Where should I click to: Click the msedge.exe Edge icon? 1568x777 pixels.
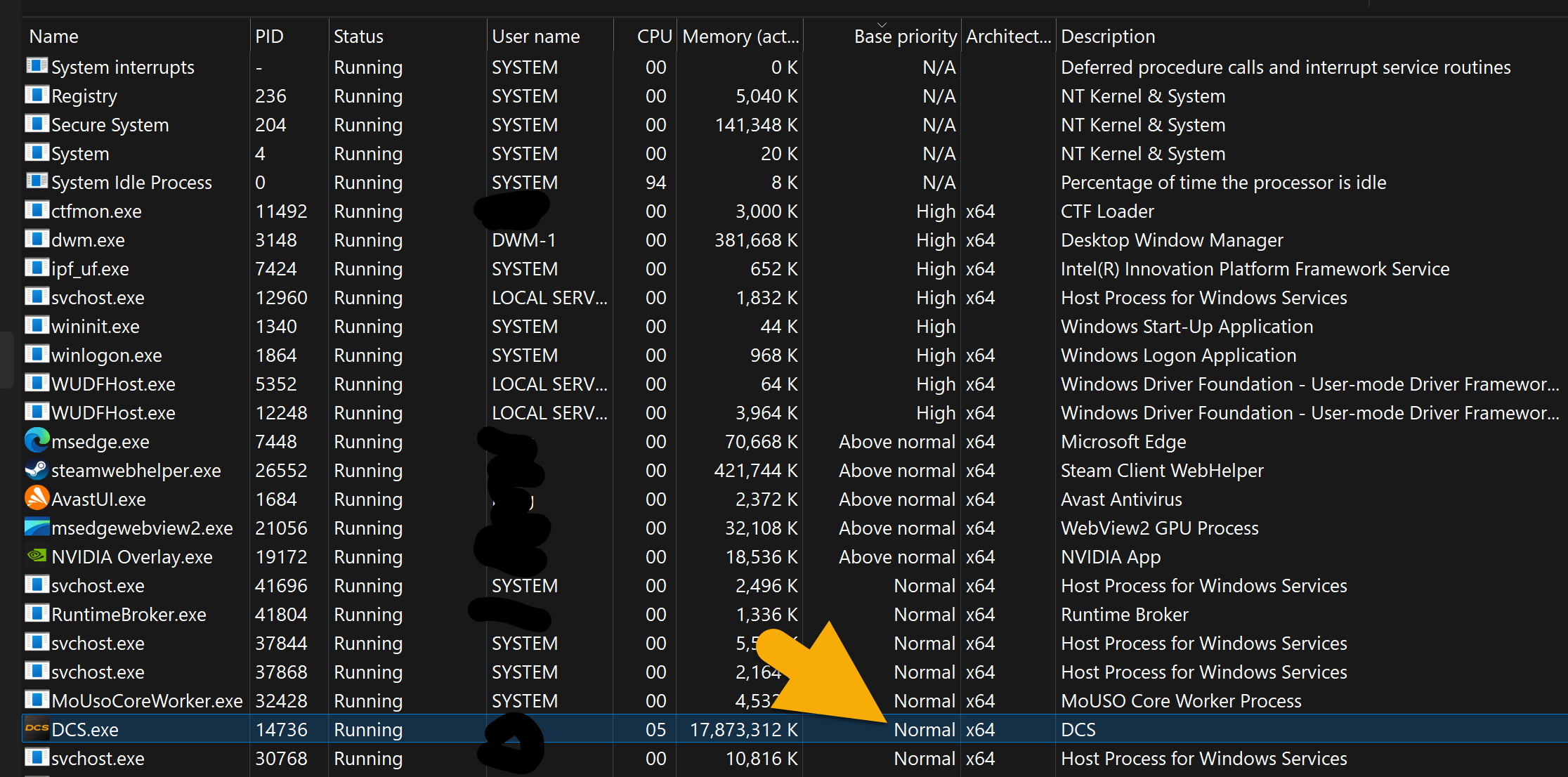tap(37, 440)
